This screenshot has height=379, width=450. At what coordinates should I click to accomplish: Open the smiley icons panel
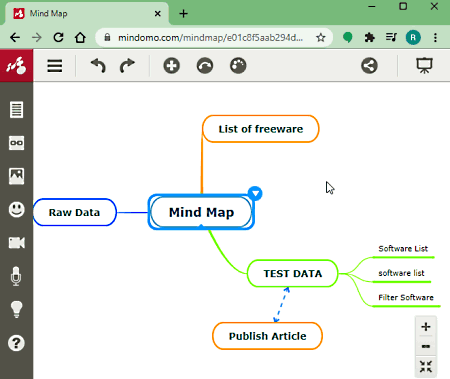coord(16,210)
